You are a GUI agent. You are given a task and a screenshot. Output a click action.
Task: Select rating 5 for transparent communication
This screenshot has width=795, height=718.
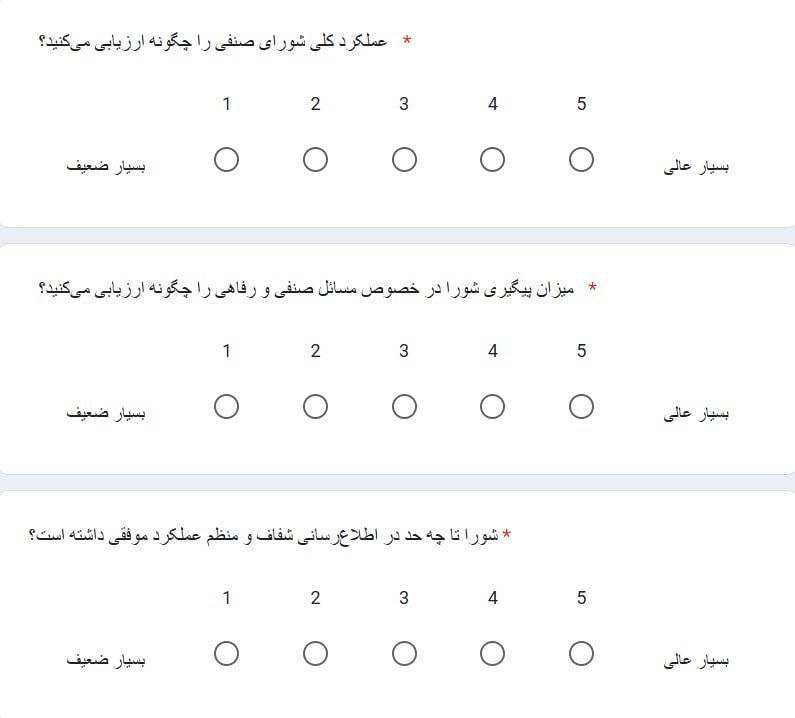tap(581, 654)
